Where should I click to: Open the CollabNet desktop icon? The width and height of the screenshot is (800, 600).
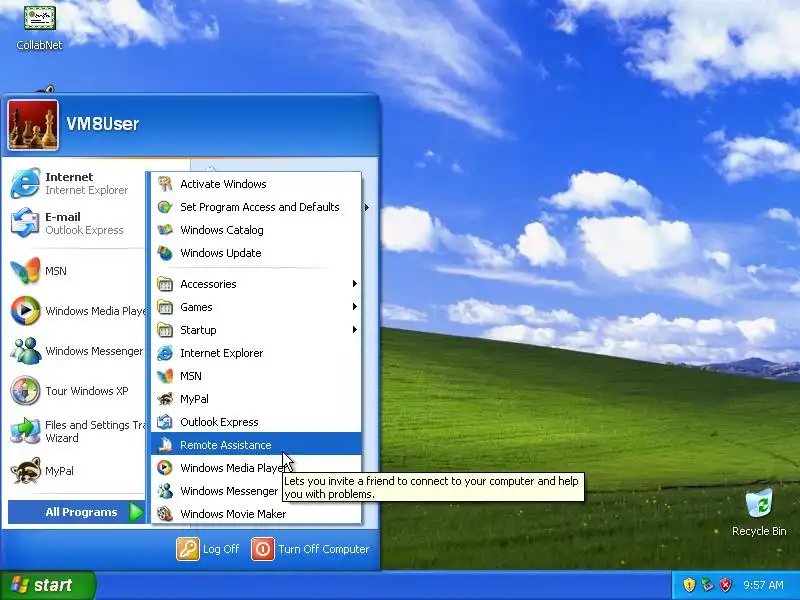[39, 28]
